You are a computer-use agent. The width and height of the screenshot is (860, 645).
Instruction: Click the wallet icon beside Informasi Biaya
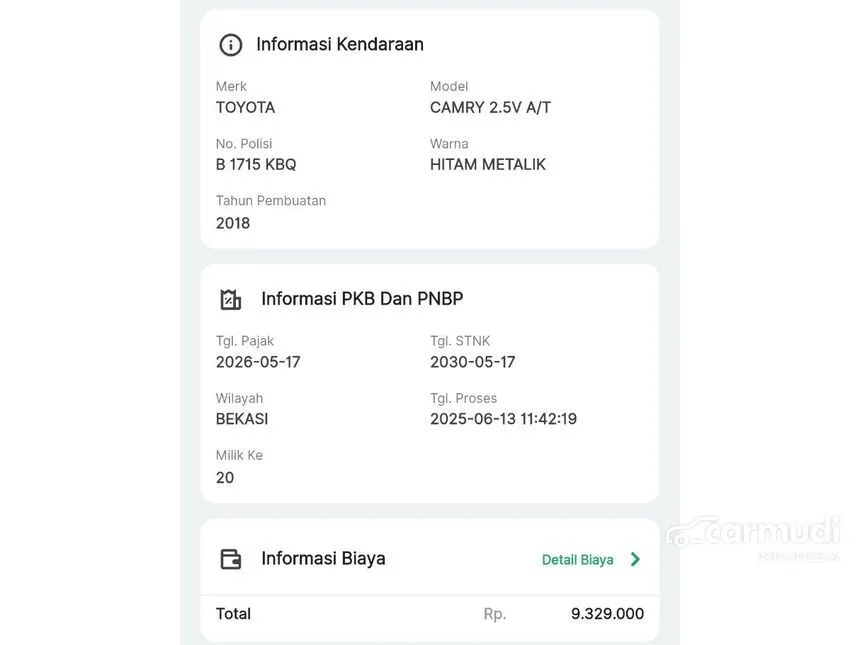click(231, 559)
